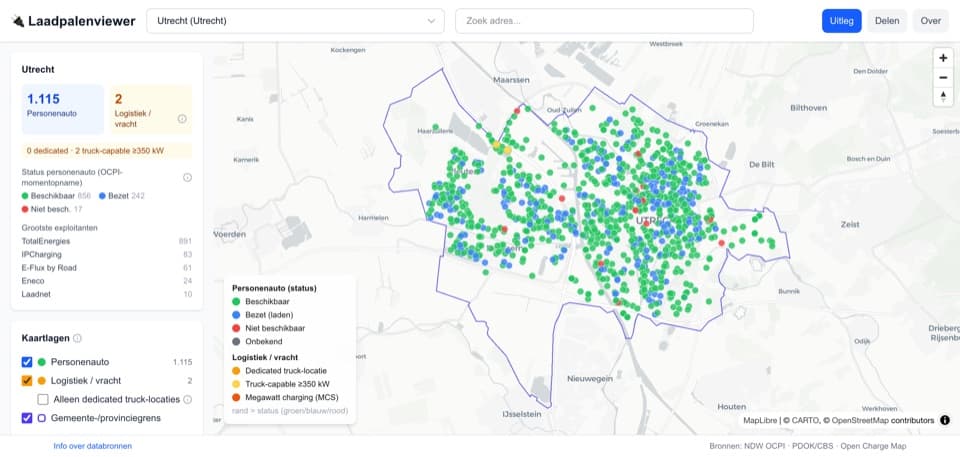This screenshot has width=960, height=457.
Task: Click the MapLibre attribution link
Action: 760,420
